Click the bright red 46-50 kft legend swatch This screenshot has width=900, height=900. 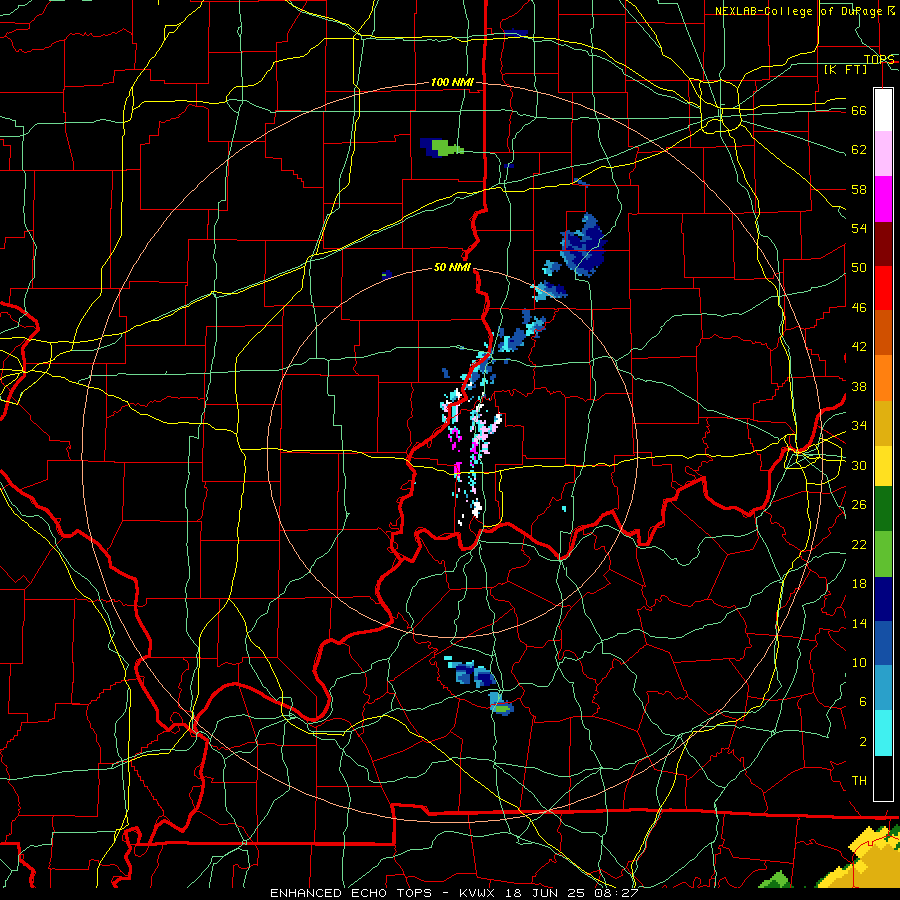point(883,288)
